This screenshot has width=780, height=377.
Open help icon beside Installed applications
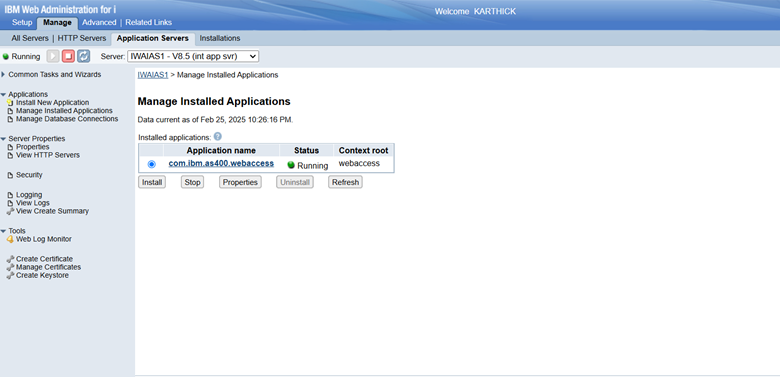pyautogui.click(x=217, y=136)
